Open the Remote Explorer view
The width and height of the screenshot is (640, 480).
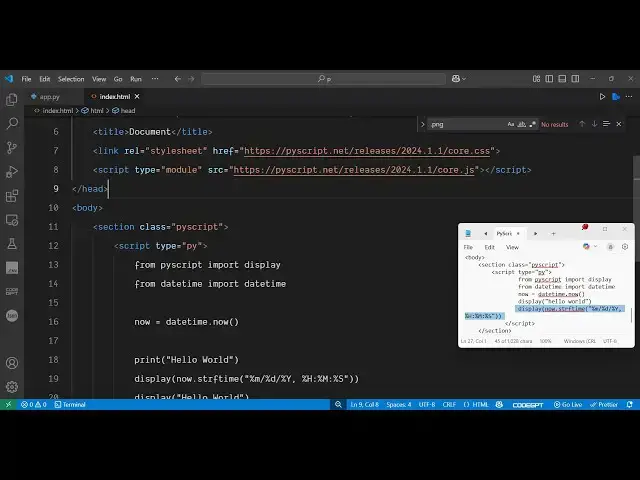12,220
